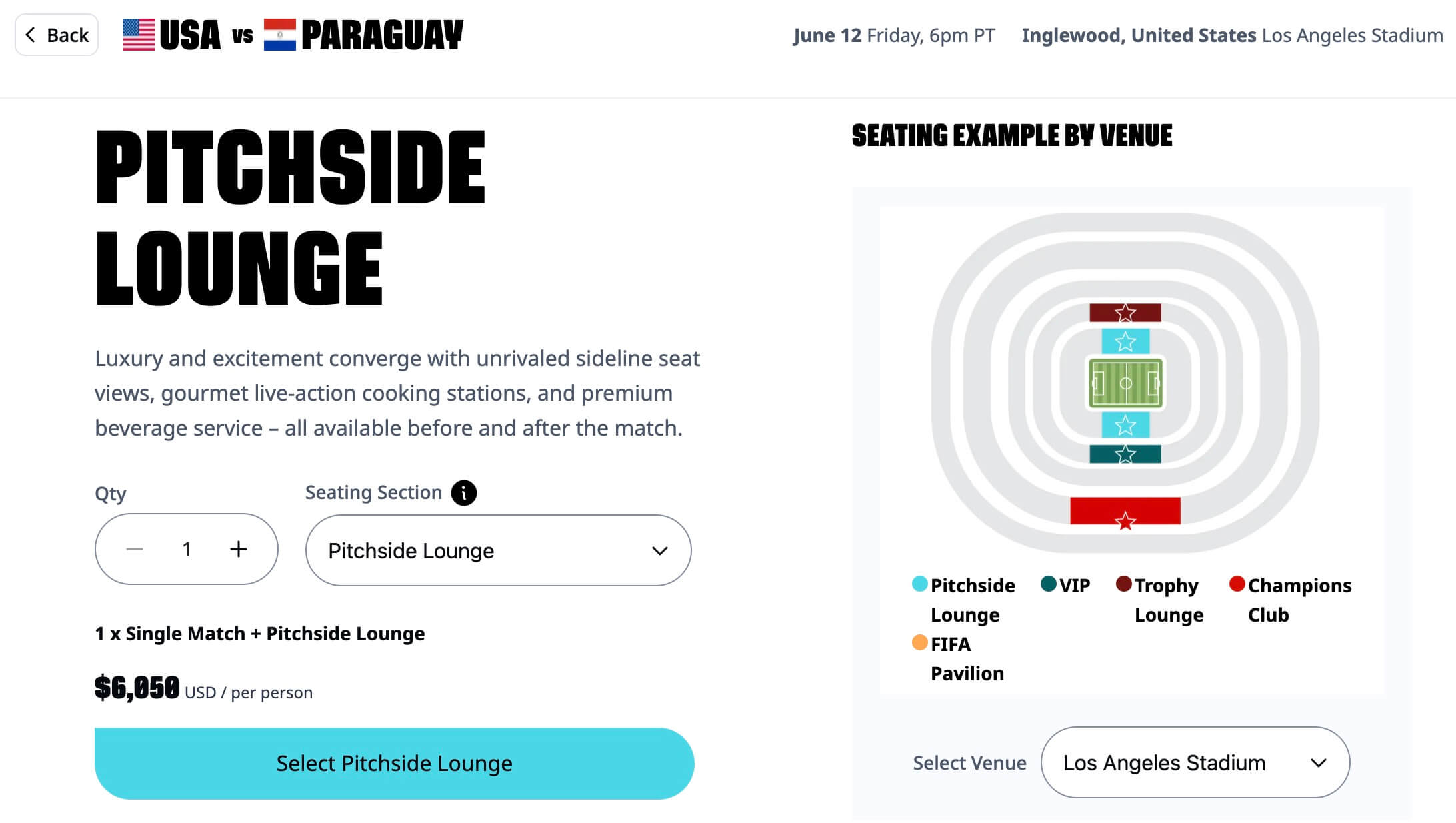Click the Inglewood location header text
1456x823 pixels.
pyautogui.click(x=1139, y=35)
